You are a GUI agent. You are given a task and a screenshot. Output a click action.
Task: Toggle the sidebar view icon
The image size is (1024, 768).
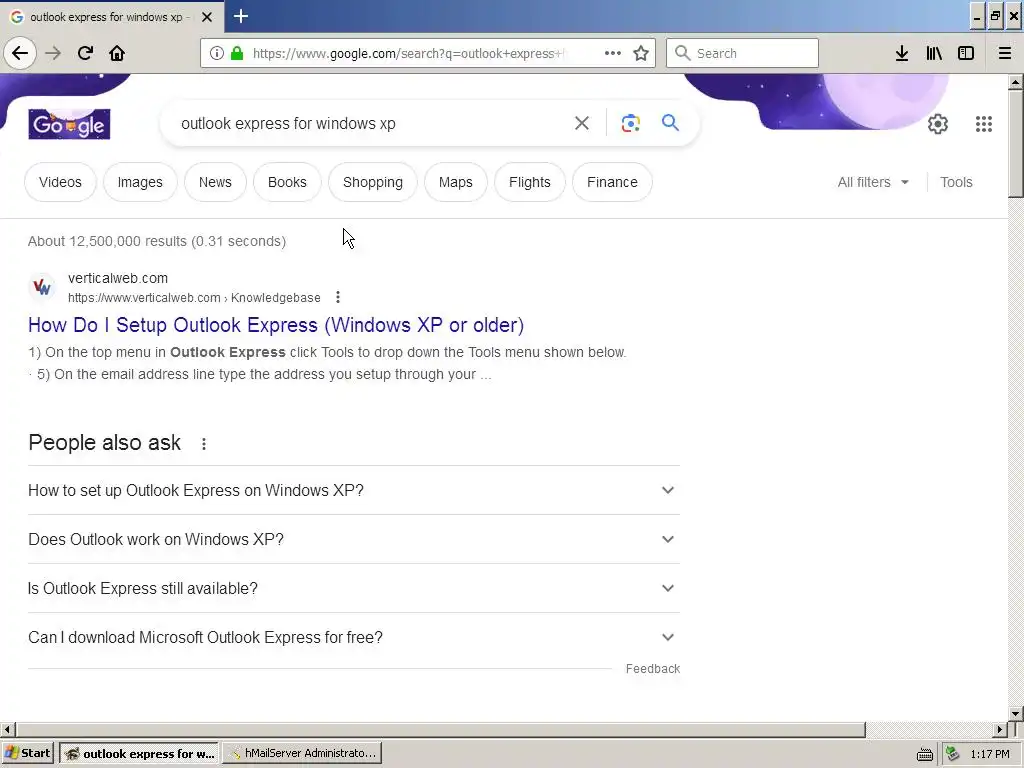tap(966, 53)
